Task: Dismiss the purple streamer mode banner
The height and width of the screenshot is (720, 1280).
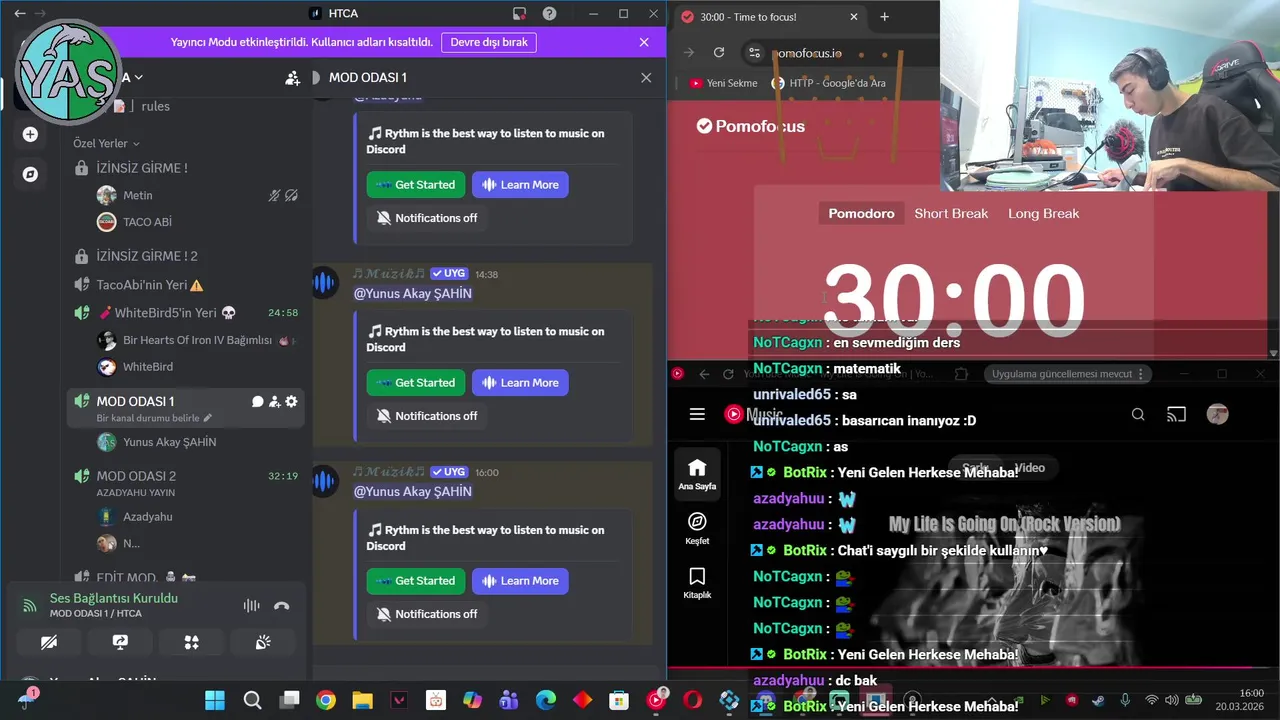Action: [644, 42]
